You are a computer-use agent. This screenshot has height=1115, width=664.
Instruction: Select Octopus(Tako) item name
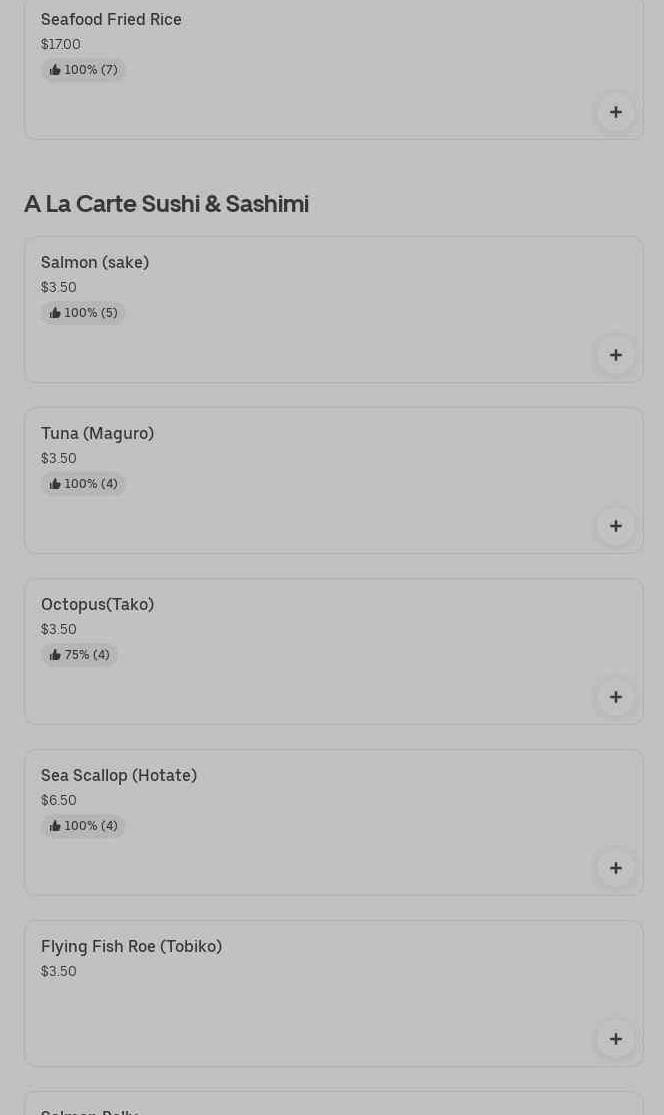(x=97, y=604)
